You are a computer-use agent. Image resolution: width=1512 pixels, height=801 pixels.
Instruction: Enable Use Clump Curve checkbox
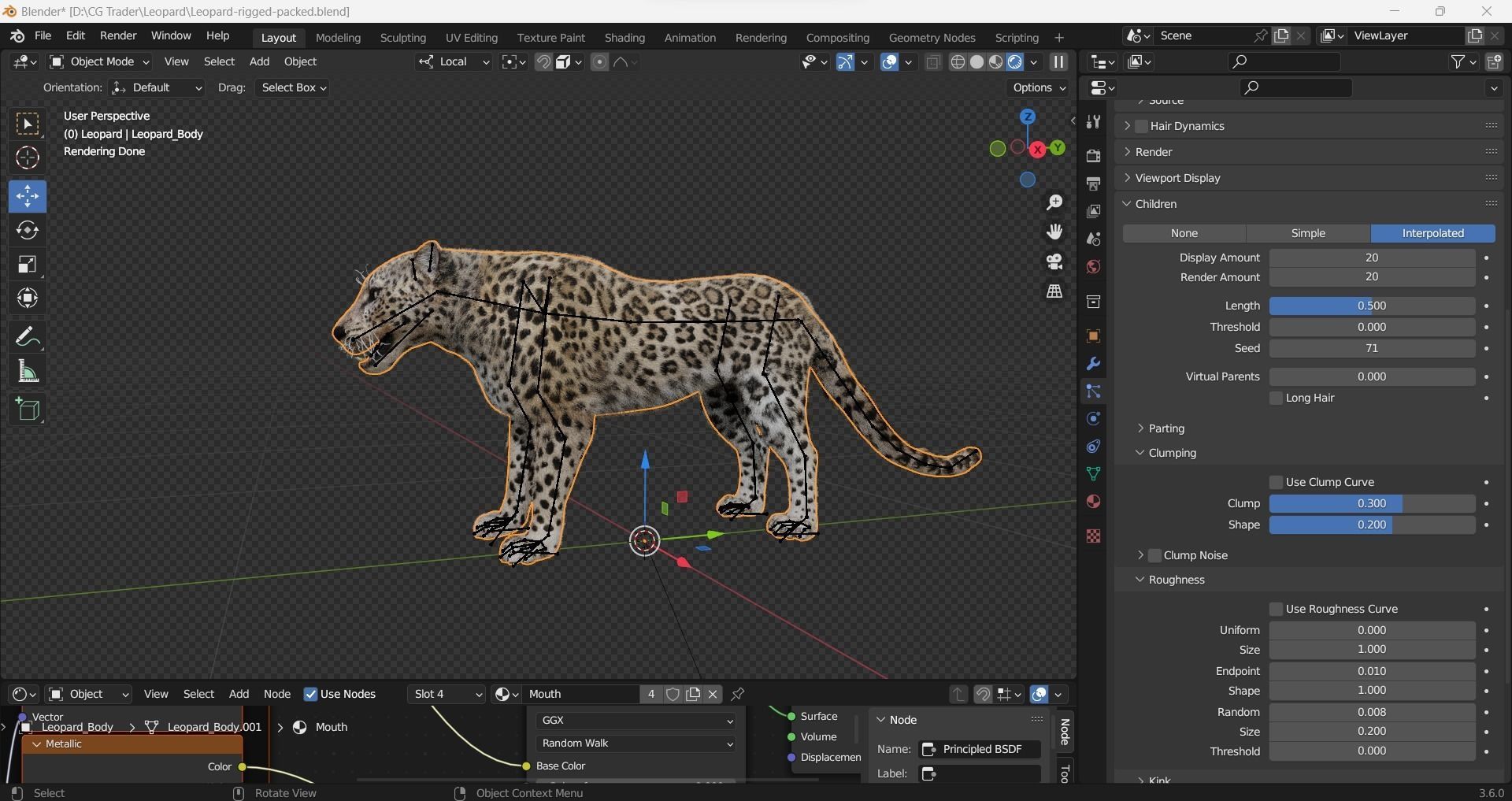(x=1277, y=482)
